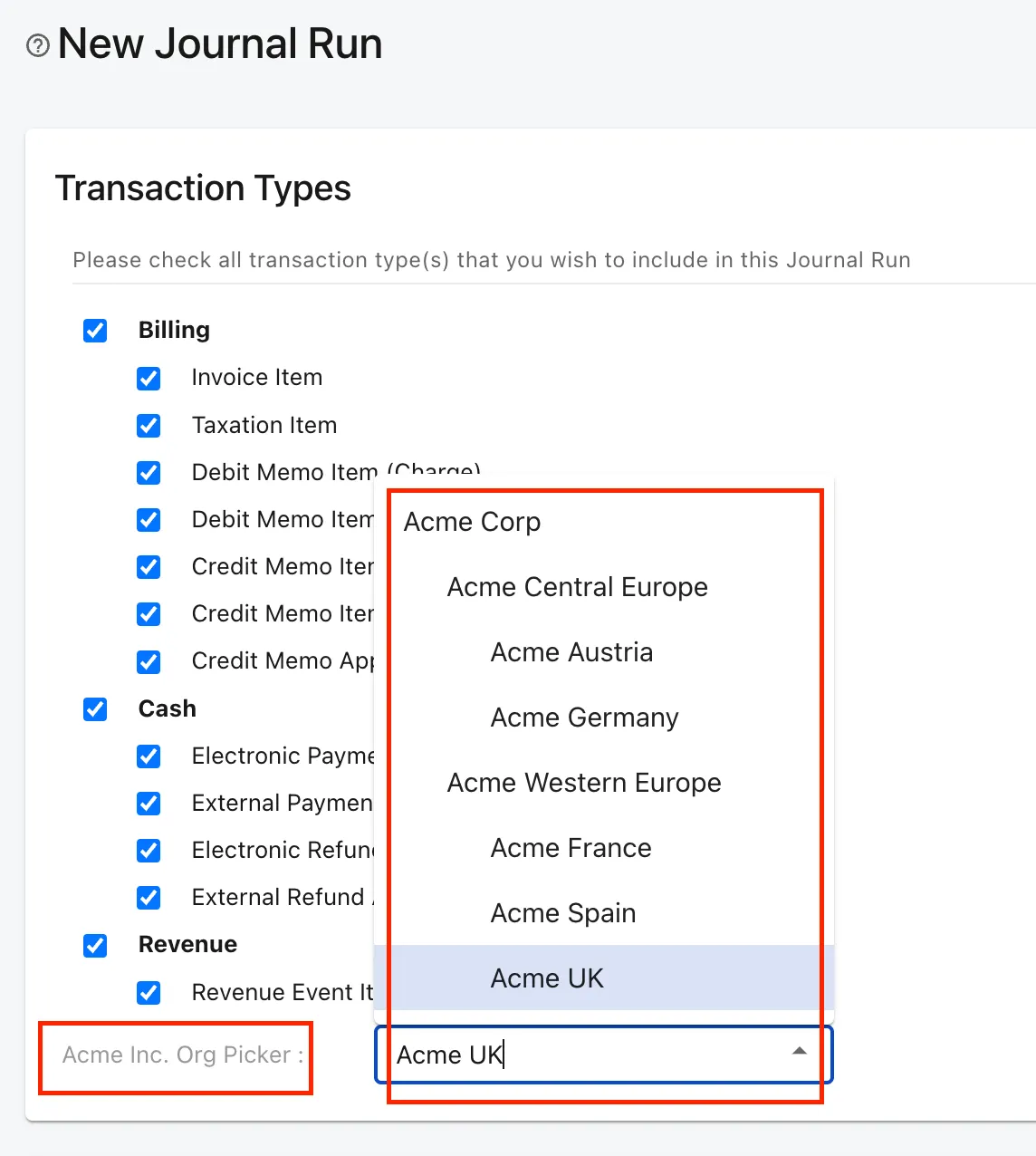Click the 'Please check all transaction type(s)' instruction
Image resolution: width=1036 pixels, height=1156 pixels.
pyautogui.click(x=492, y=260)
